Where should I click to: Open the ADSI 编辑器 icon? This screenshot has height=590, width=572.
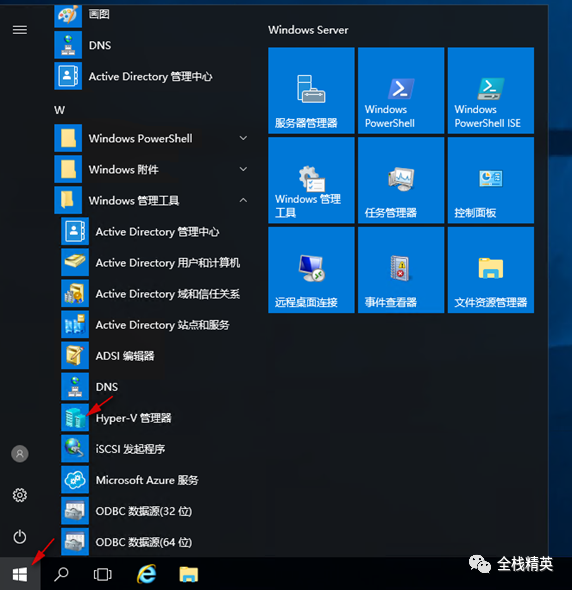tap(75, 356)
